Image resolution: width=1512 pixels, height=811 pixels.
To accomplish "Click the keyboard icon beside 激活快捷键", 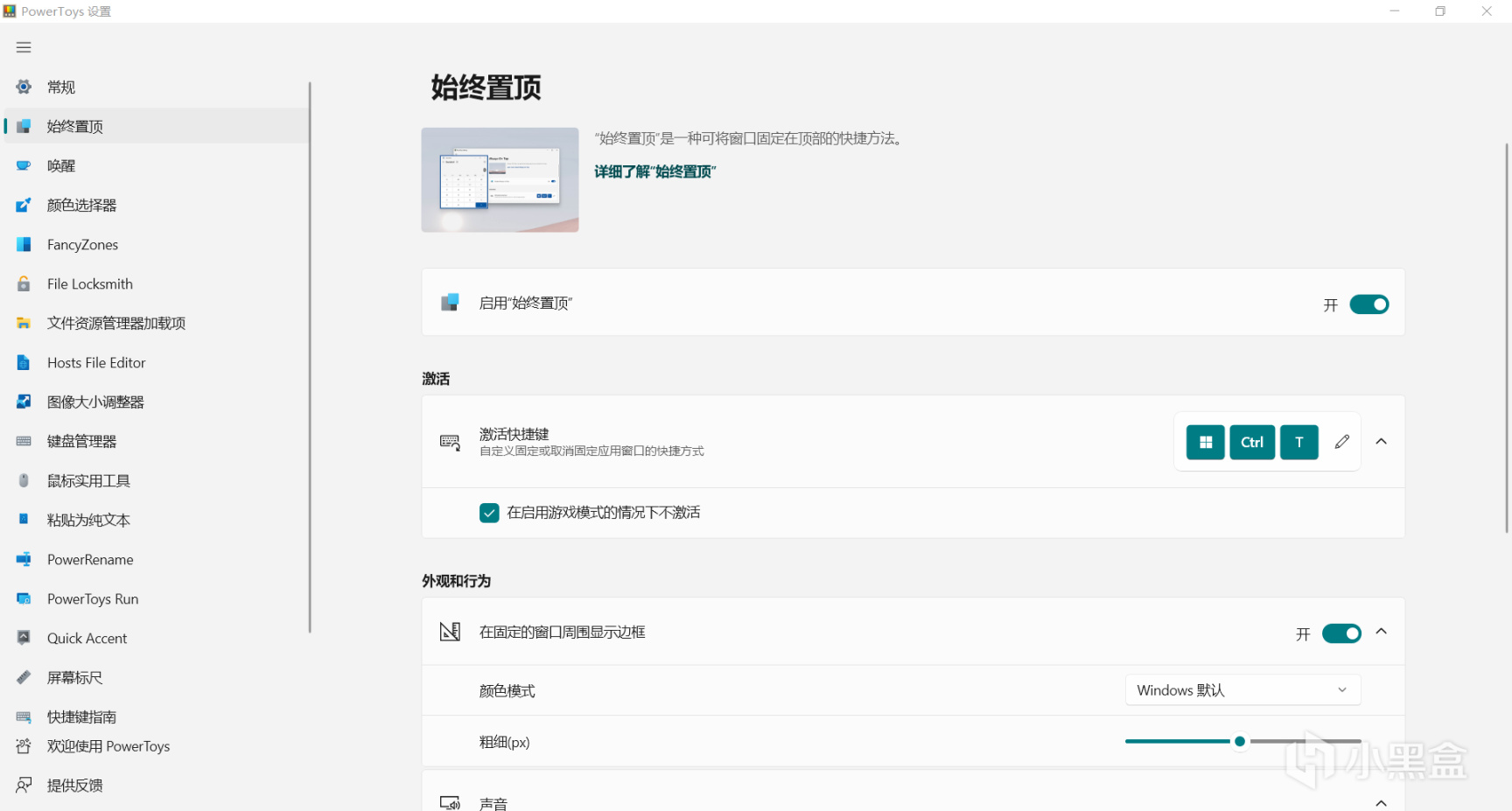I will [x=450, y=442].
